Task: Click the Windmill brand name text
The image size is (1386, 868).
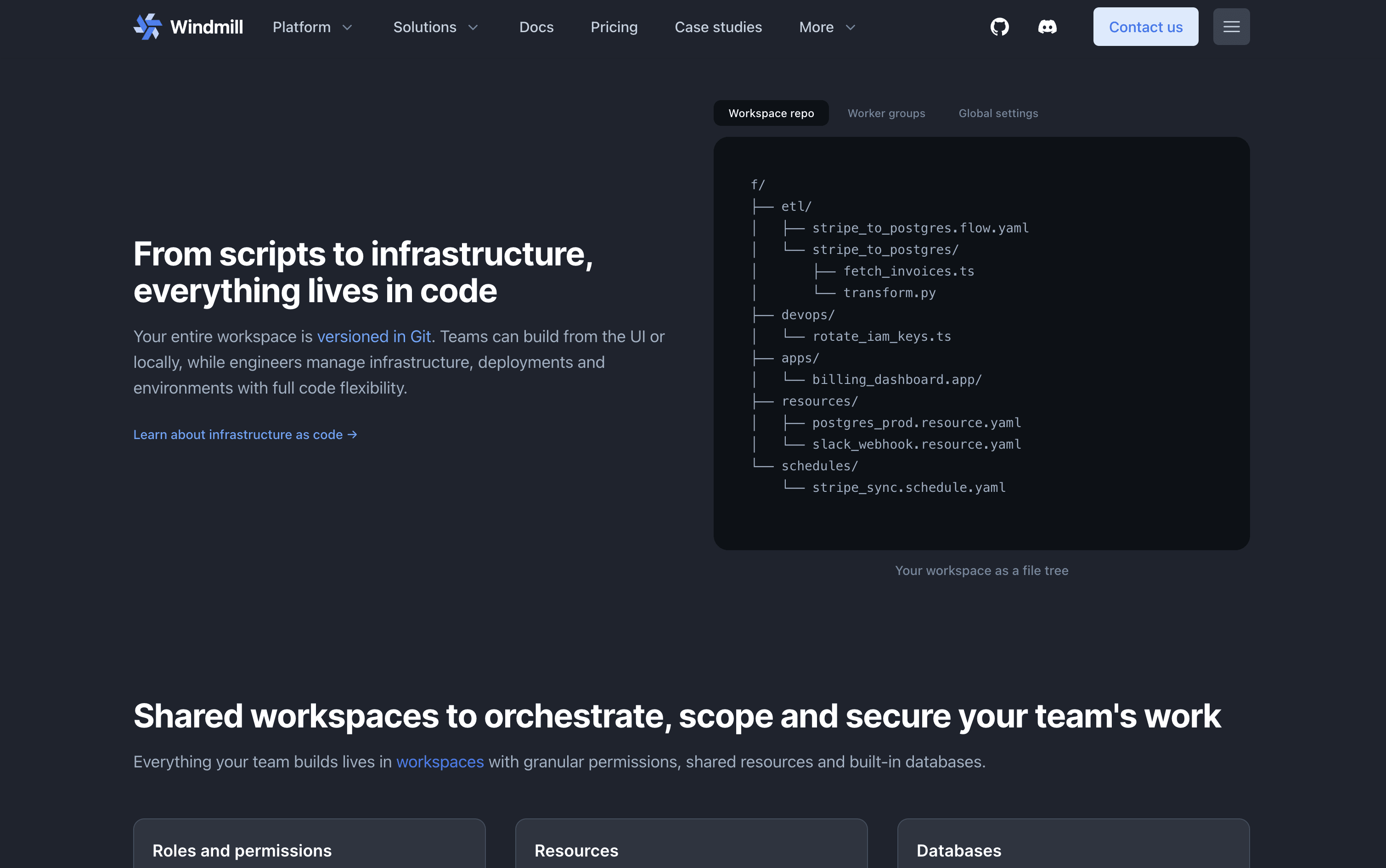Action: 207,27
